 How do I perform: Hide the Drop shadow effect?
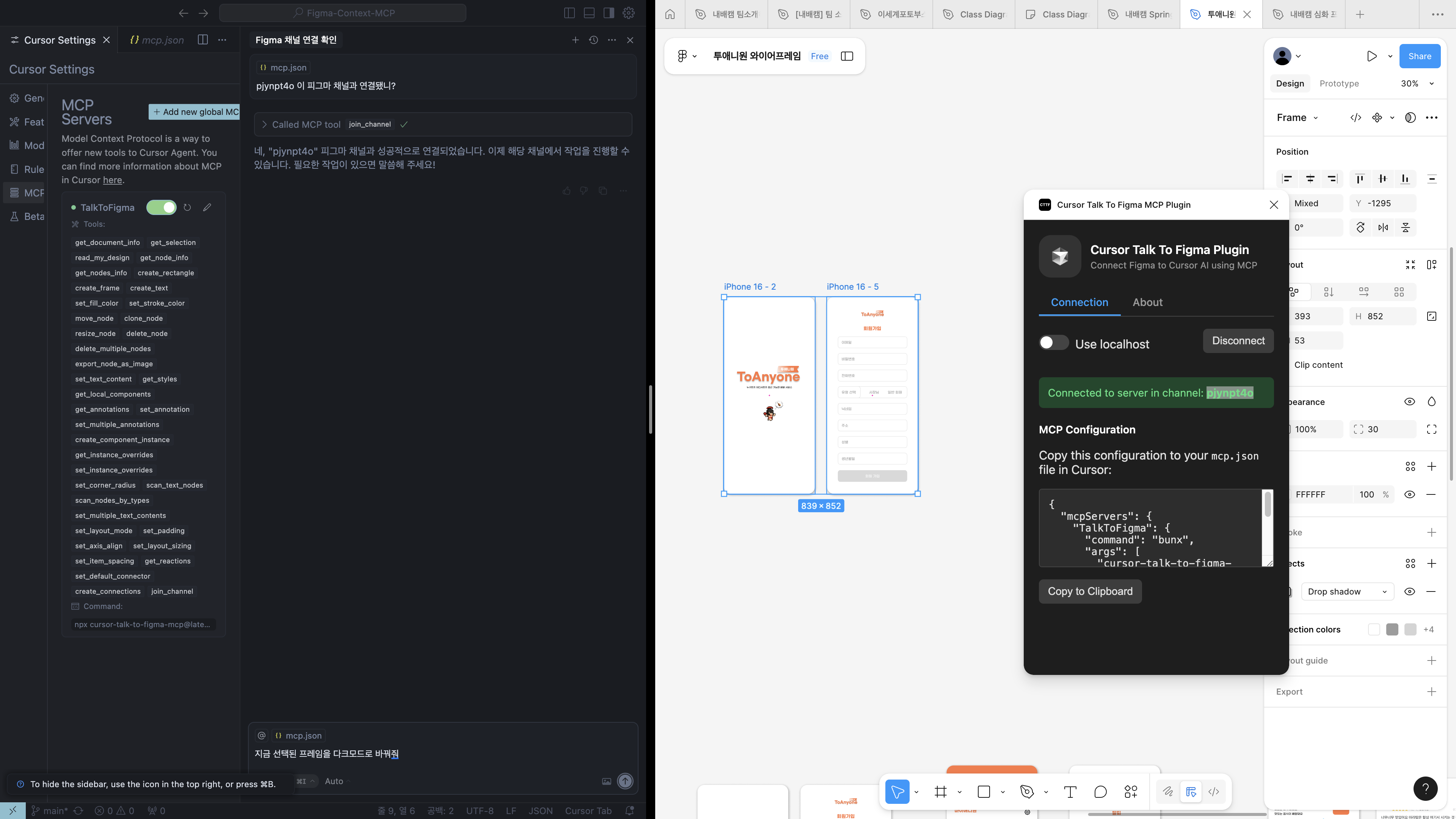pyautogui.click(x=1410, y=591)
